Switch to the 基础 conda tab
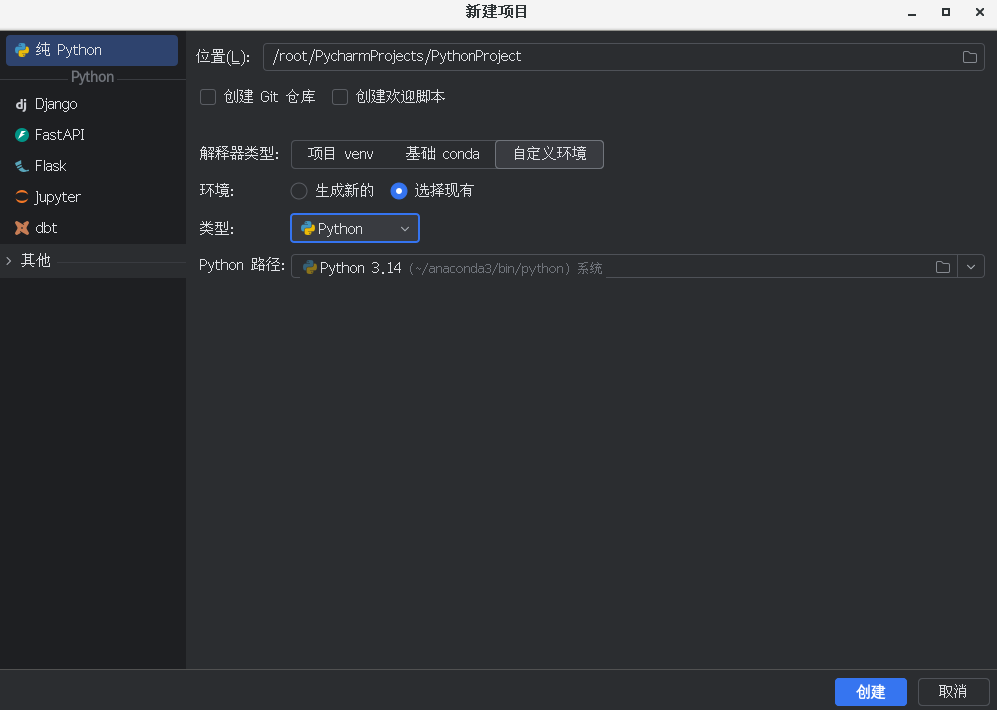Screen dimensions: 997x710 pos(443,154)
